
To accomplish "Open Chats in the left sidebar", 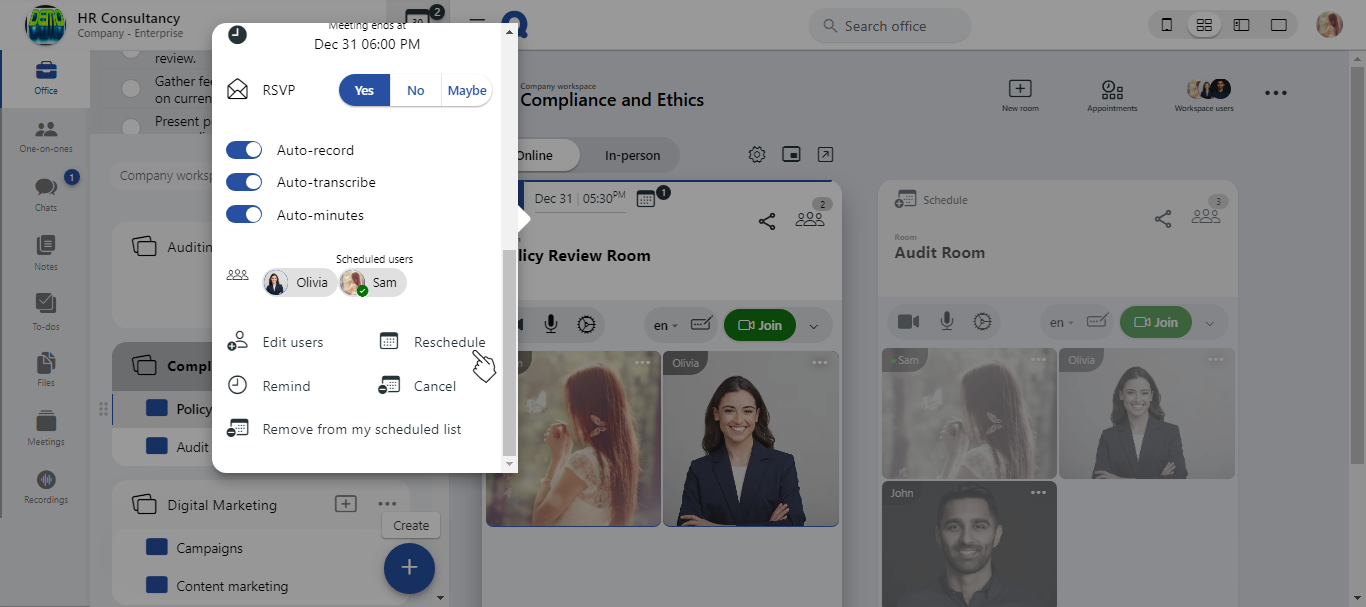I will tap(45, 192).
